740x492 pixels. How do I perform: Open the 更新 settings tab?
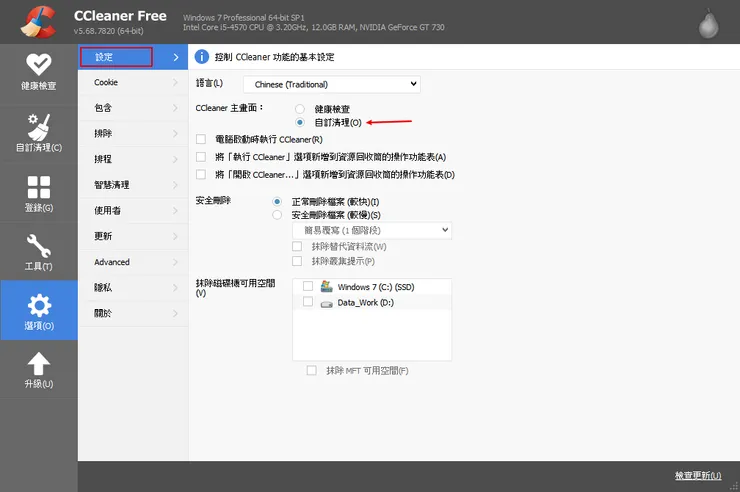(x=133, y=236)
